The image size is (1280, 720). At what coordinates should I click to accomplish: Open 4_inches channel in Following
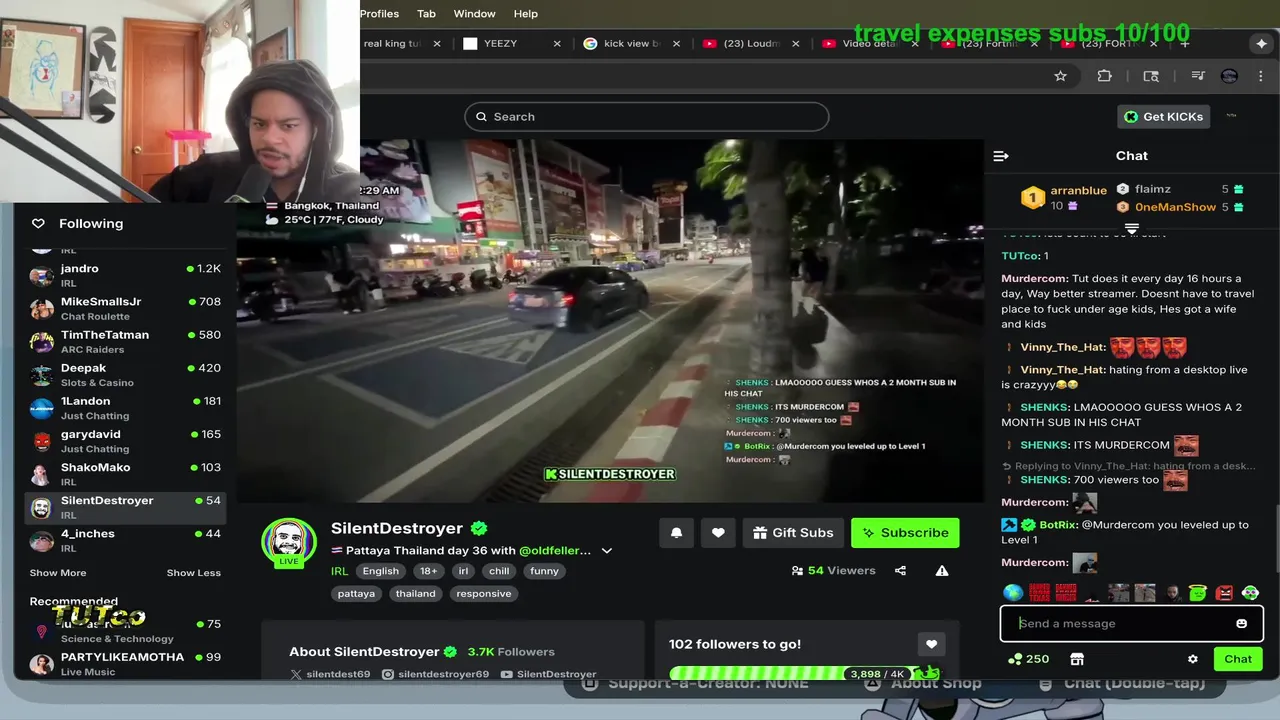coord(125,540)
